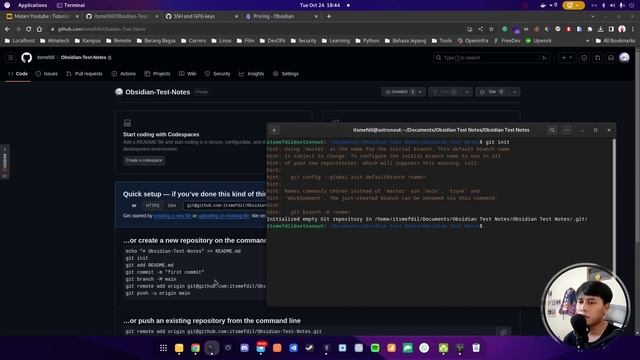
Task: Open Kampus bookmarks folder
Action: pyautogui.click(x=87, y=41)
